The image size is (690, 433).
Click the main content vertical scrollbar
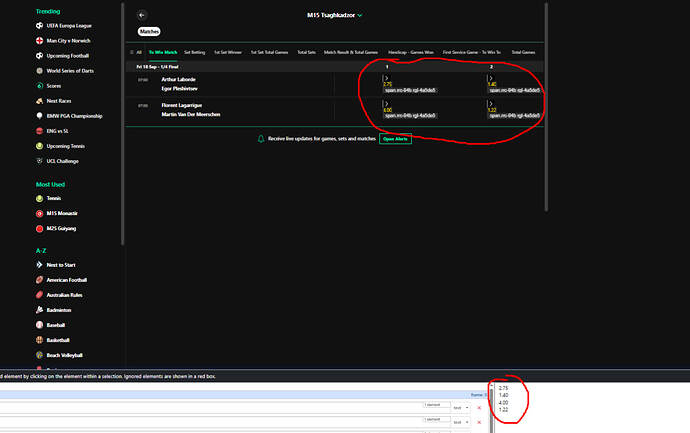pos(546,107)
